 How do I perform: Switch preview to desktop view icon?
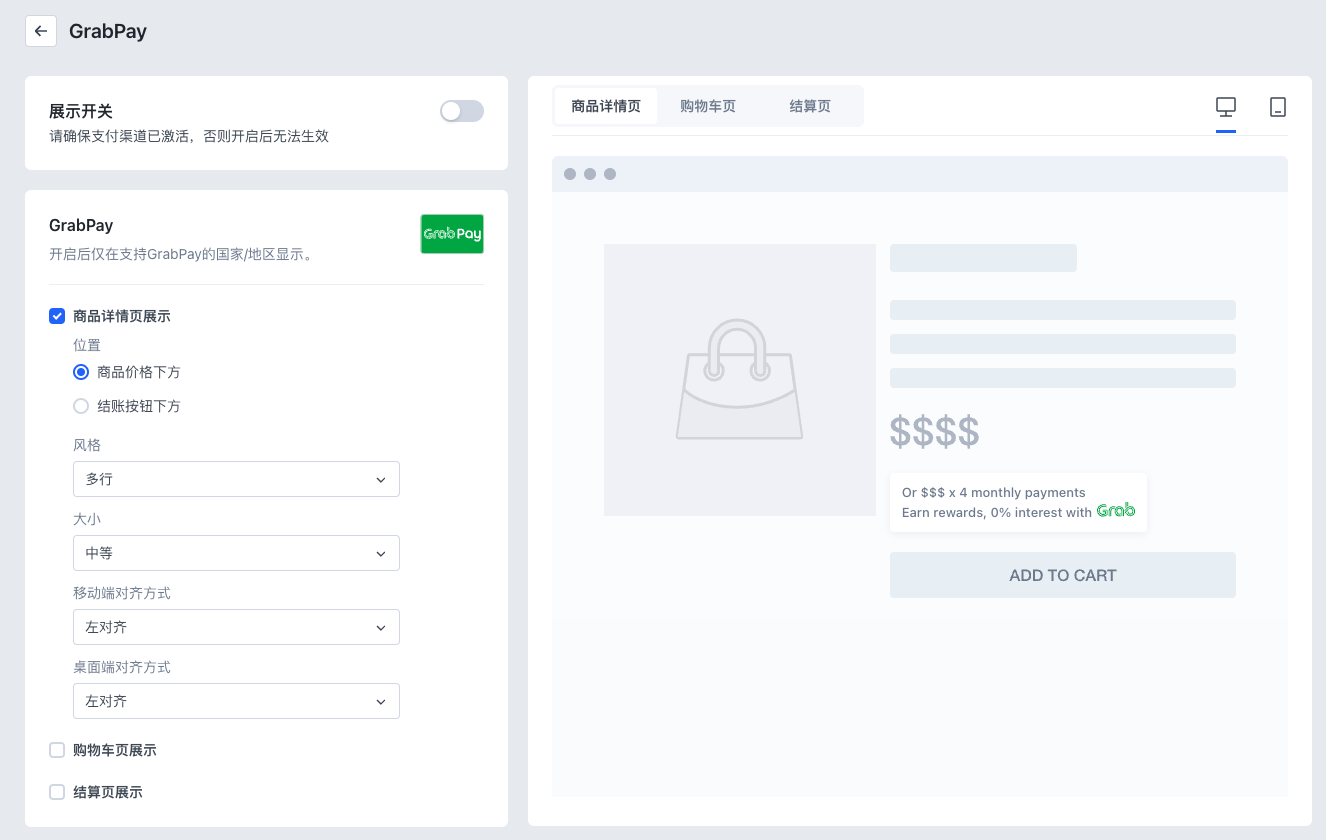click(1226, 107)
